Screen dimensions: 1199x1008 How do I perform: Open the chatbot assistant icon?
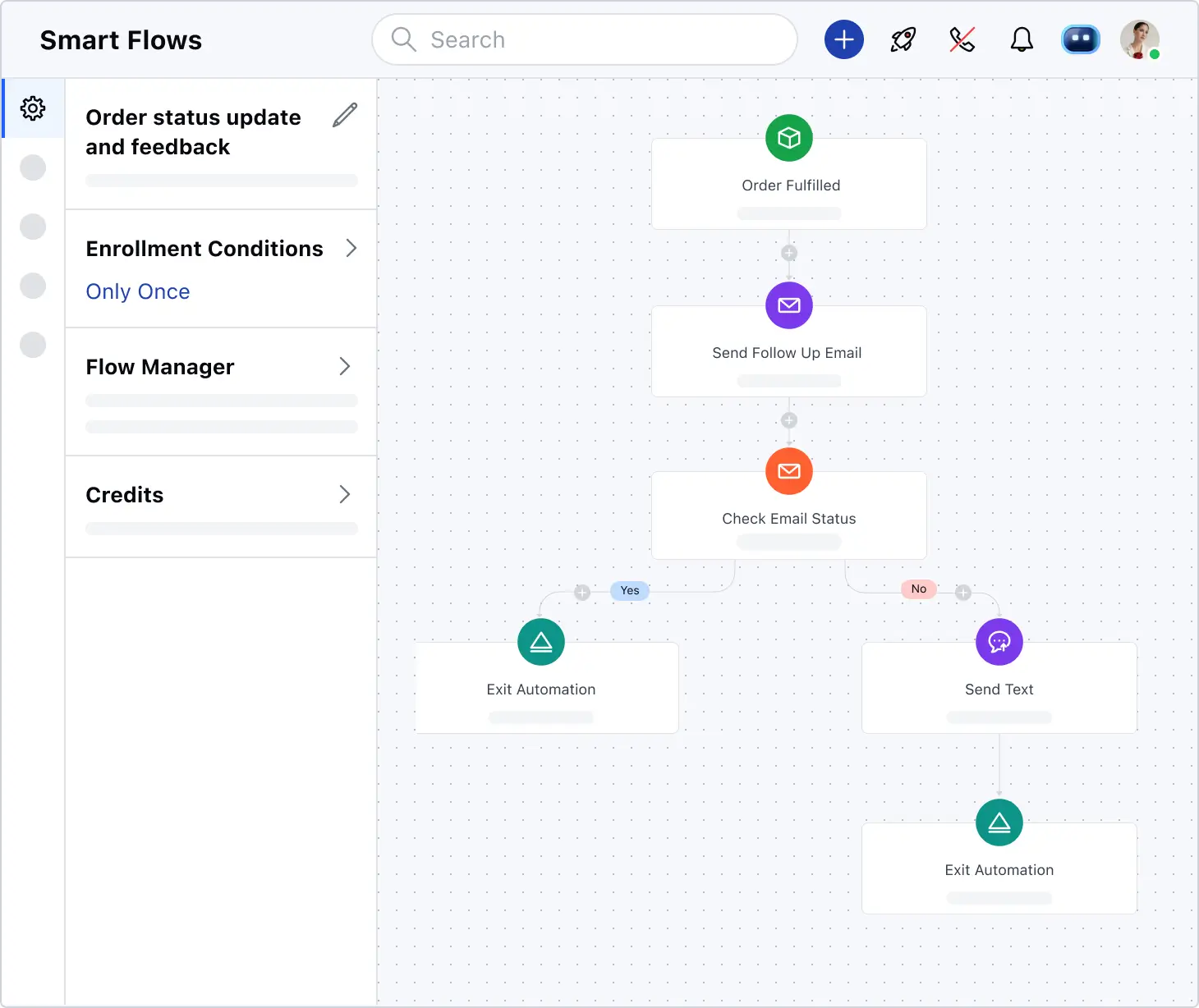[x=1081, y=39]
